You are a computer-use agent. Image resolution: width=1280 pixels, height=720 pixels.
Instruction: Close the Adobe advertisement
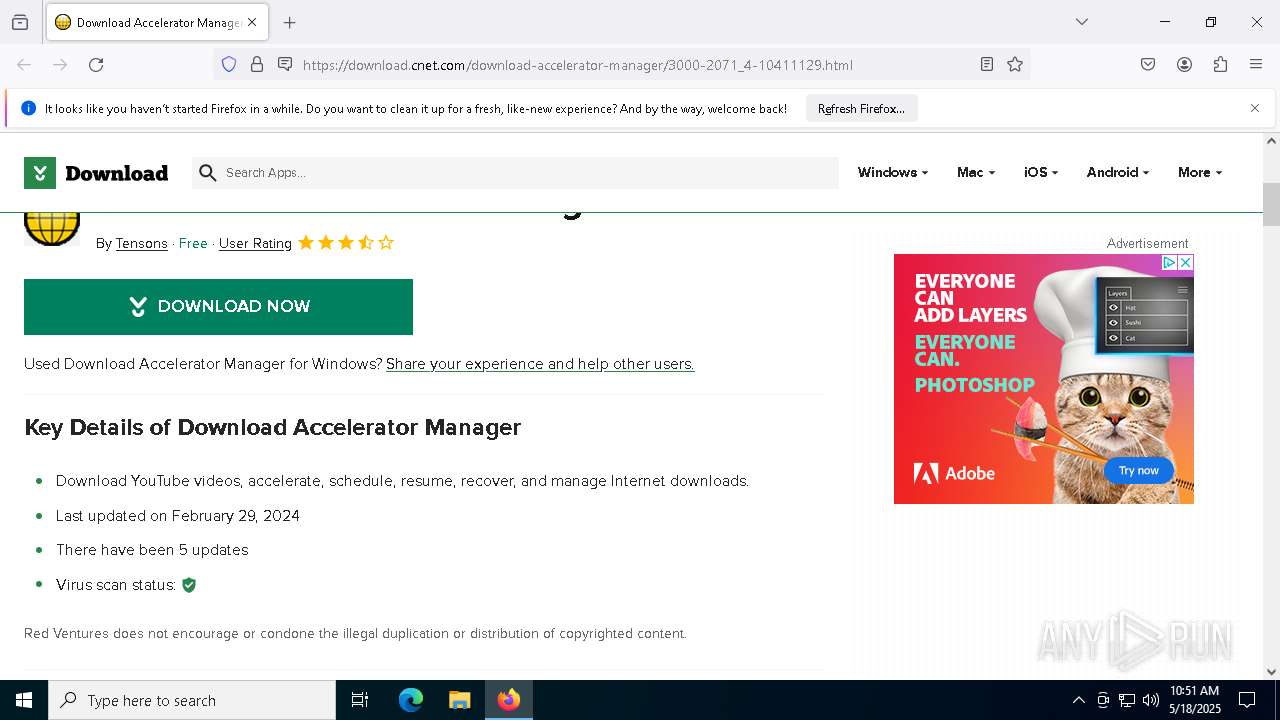pyautogui.click(x=1185, y=262)
